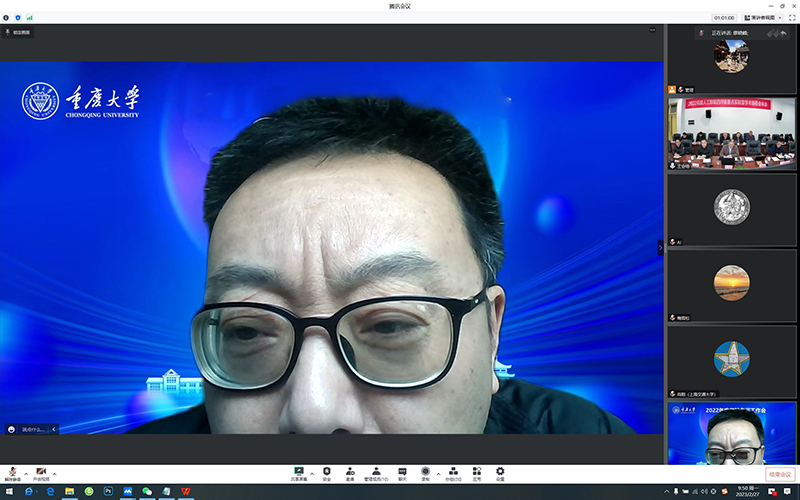This screenshot has width=800, height=500.
Task: Click the Share Screen icon
Action: 298,472
